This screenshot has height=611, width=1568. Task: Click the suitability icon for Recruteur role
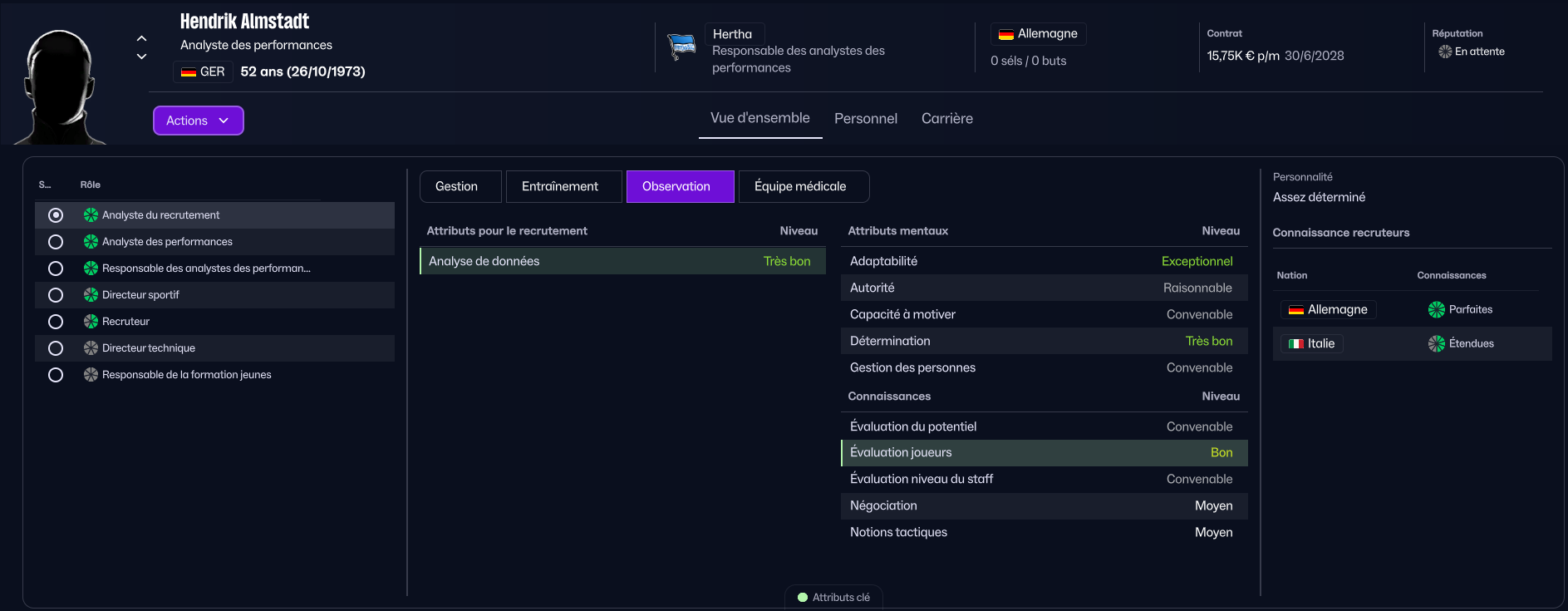(x=91, y=322)
